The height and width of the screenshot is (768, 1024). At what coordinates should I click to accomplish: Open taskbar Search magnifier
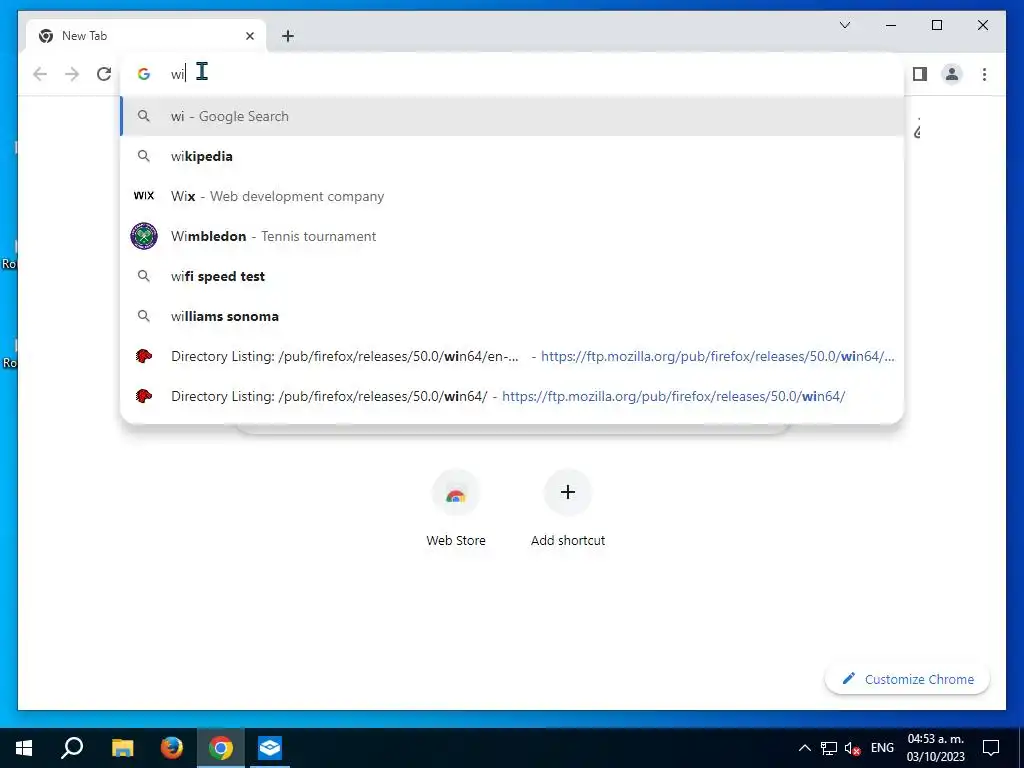[x=72, y=748]
